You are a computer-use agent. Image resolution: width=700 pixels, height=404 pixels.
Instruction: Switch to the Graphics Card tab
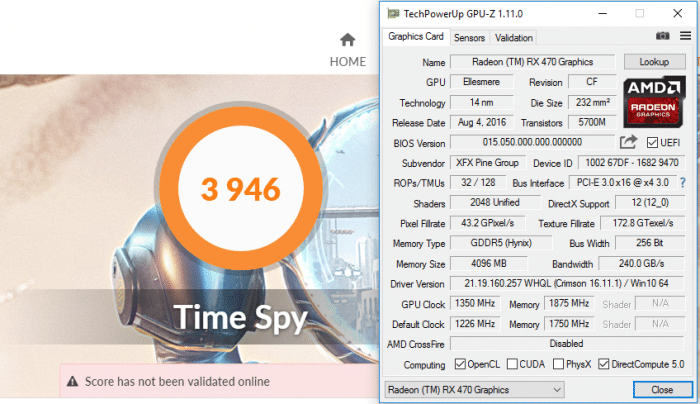(x=416, y=37)
